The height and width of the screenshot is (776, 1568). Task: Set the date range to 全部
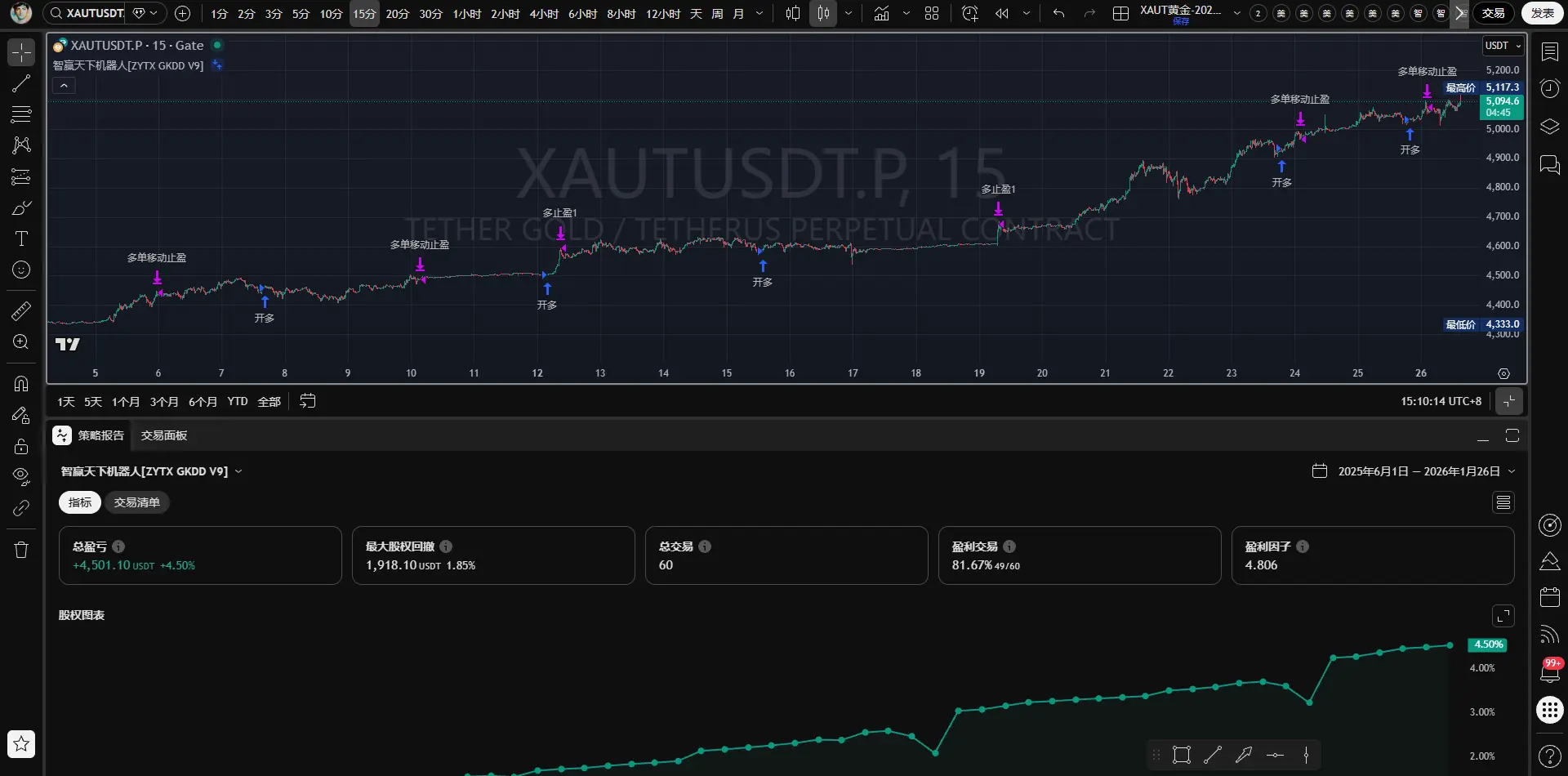269,402
